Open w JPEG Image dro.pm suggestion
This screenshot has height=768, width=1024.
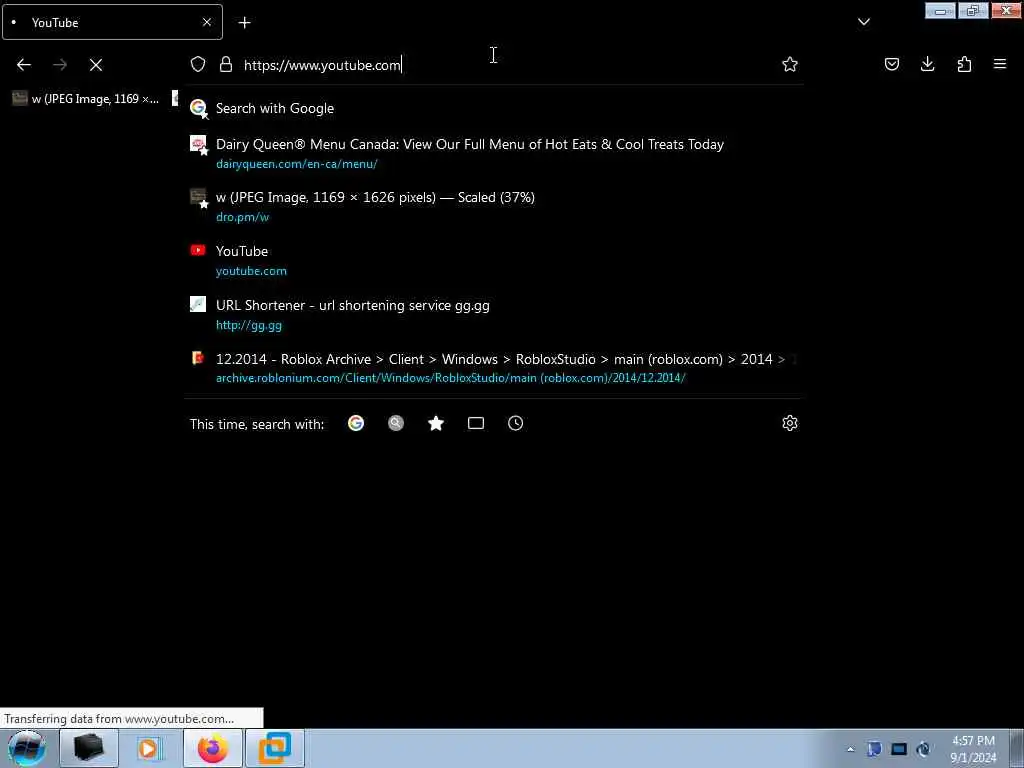[493, 206]
